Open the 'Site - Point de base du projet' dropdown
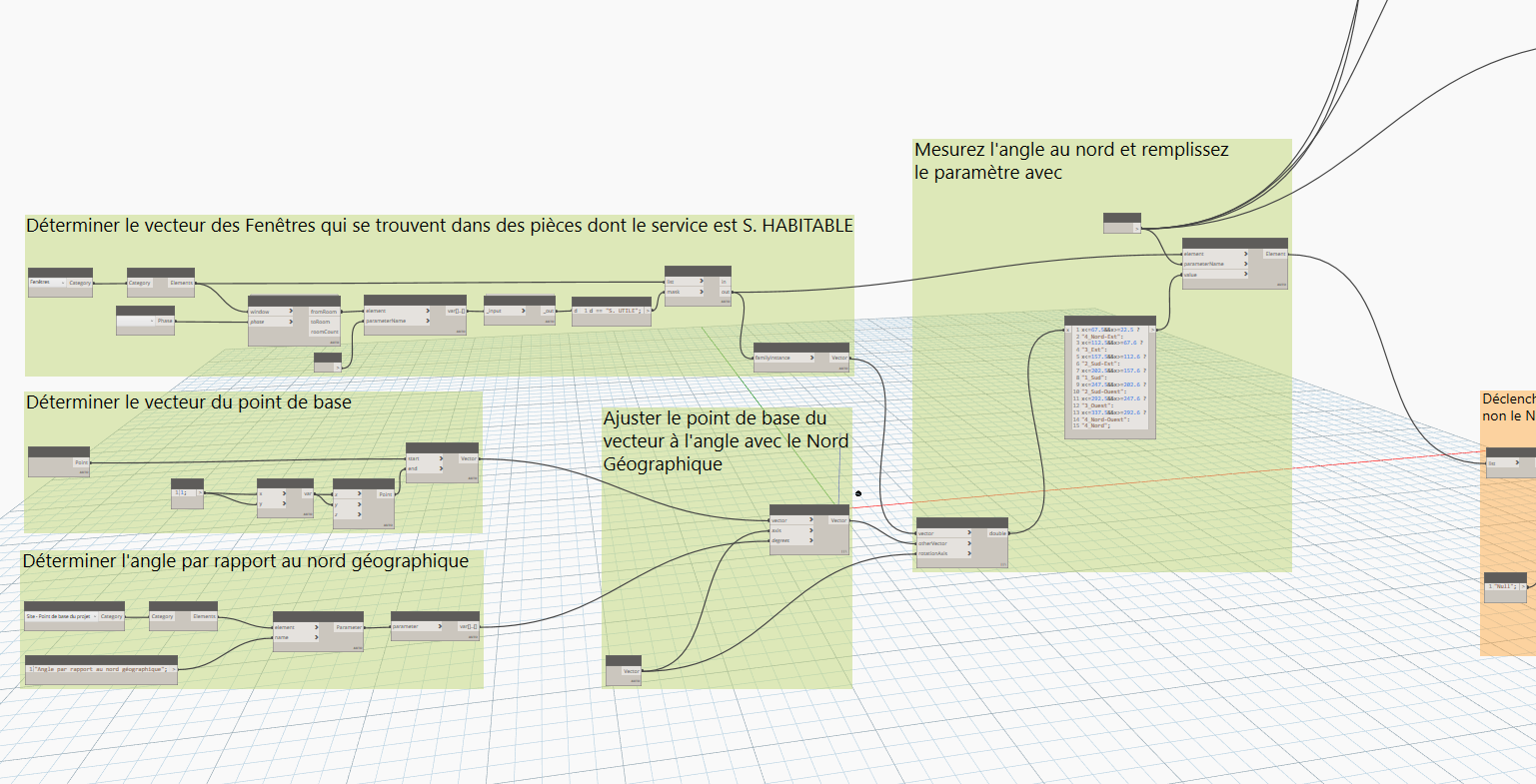The image size is (1536, 784). pyautogui.click(x=61, y=616)
